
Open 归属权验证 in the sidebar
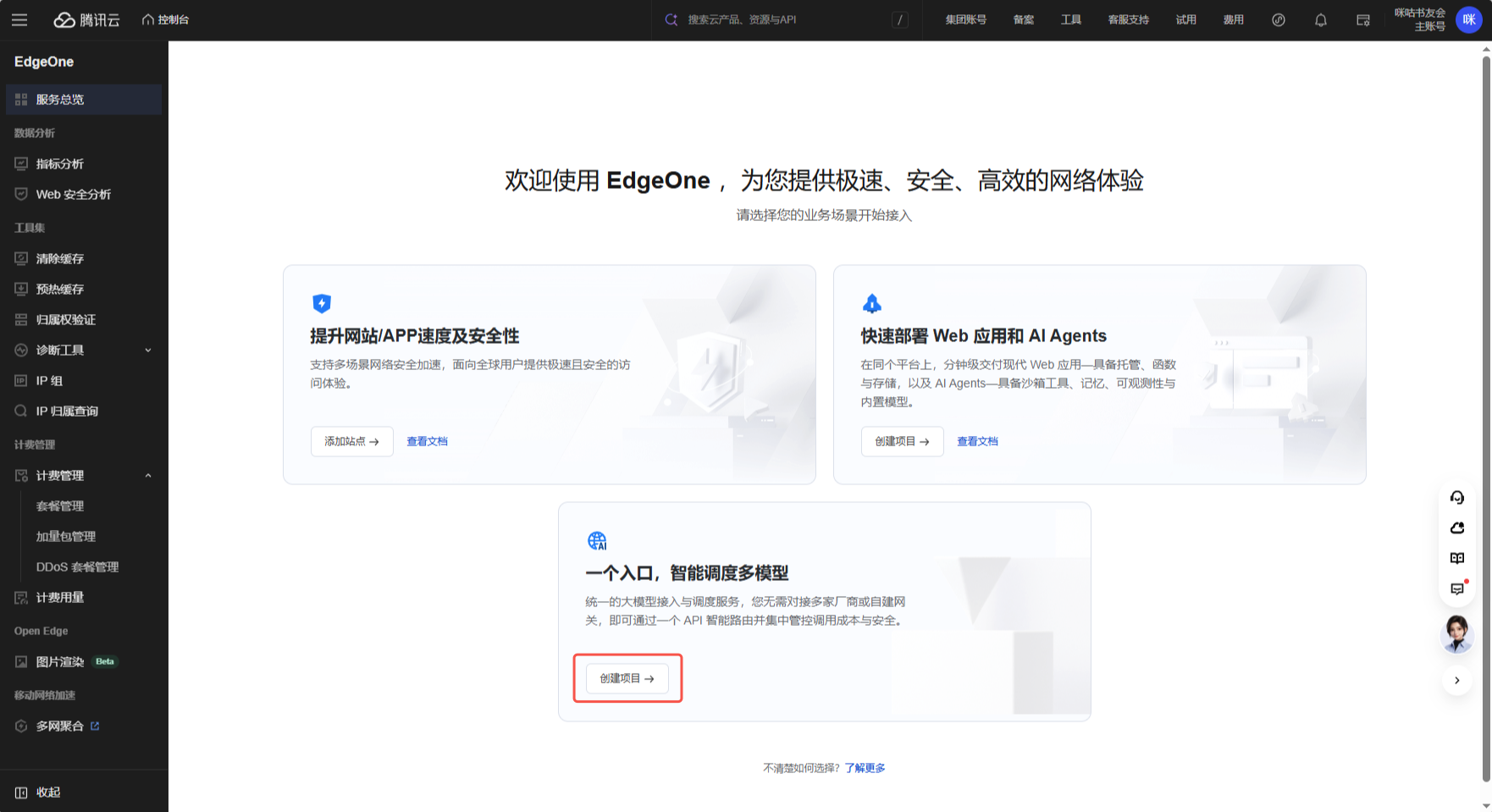tap(83, 319)
